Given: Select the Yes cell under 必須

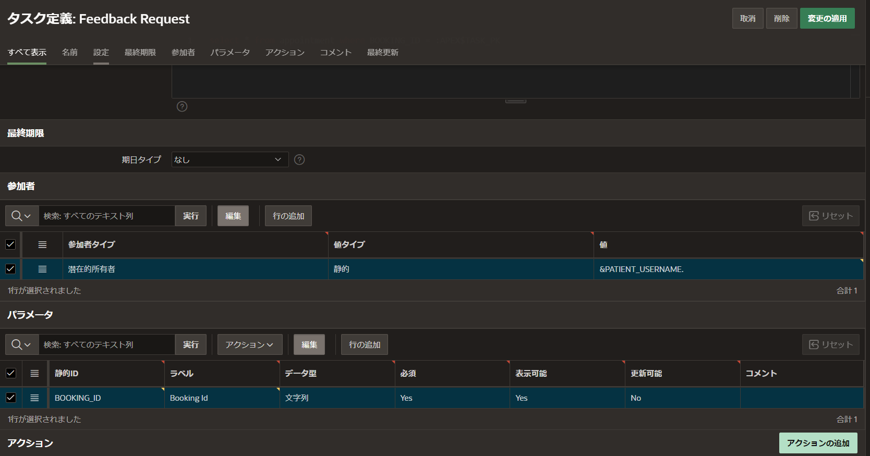Looking at the screenshot, I should coord(452,398).
